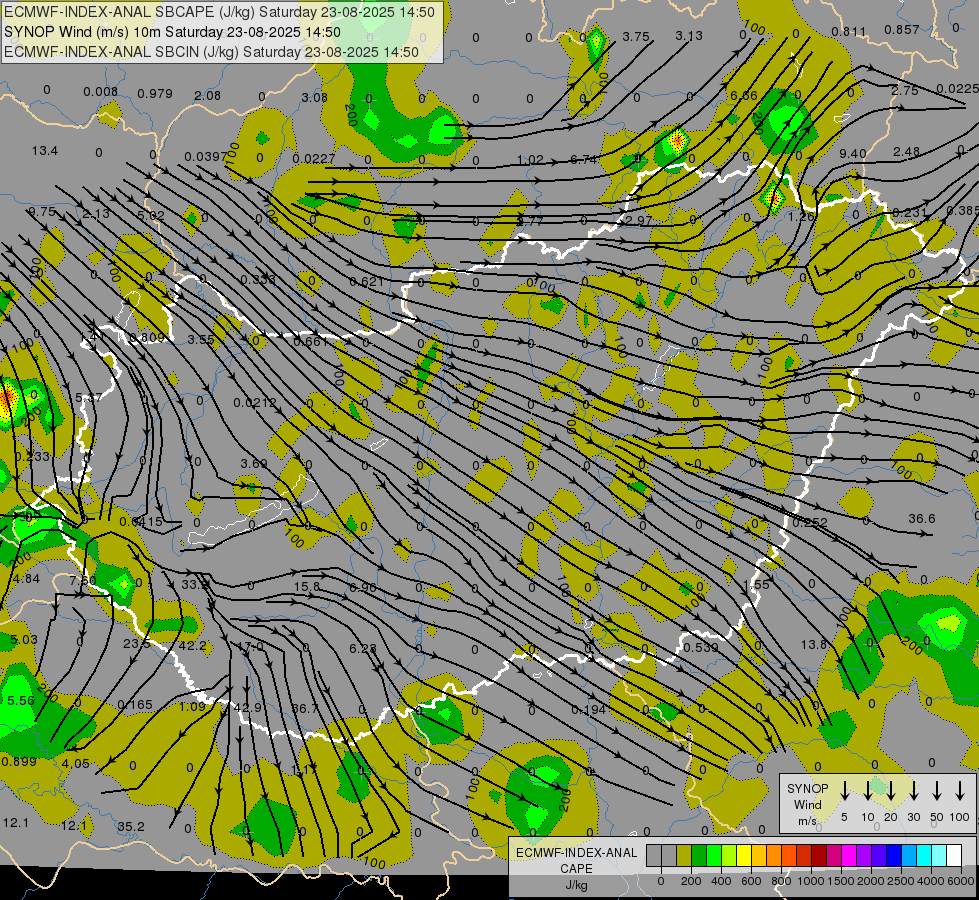Click the 2.08 value on the map
The height and width of the screenshot is (900, 979).
[x=207, y=96]
